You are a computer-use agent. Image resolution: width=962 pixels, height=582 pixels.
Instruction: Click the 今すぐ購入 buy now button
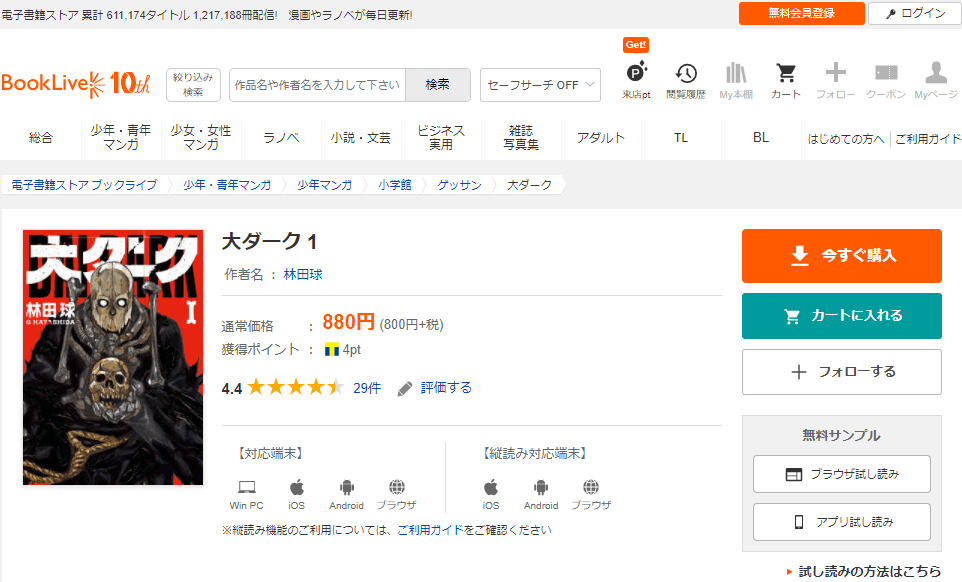[841, 256]
